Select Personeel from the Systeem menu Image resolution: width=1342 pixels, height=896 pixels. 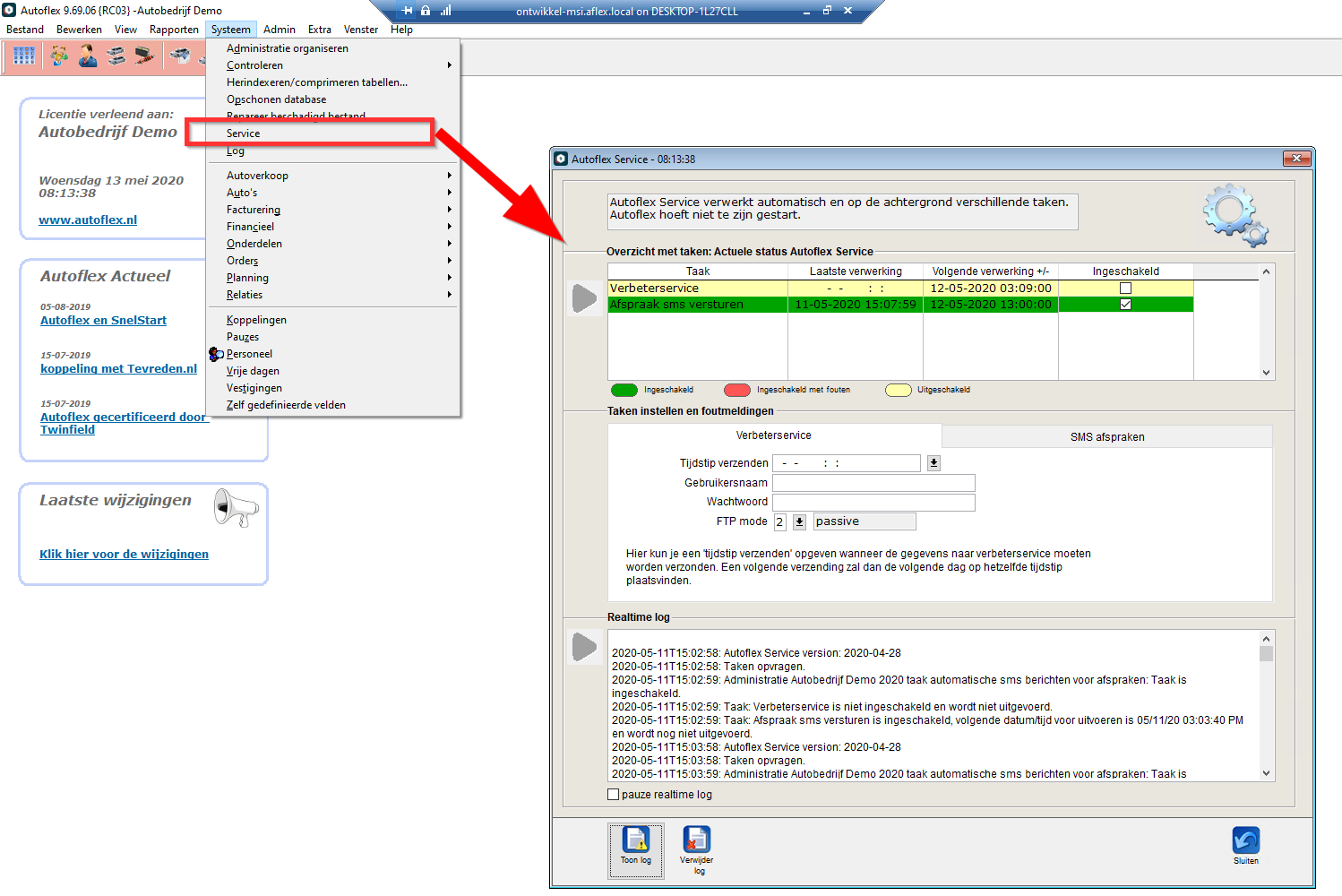pos(334,354)
